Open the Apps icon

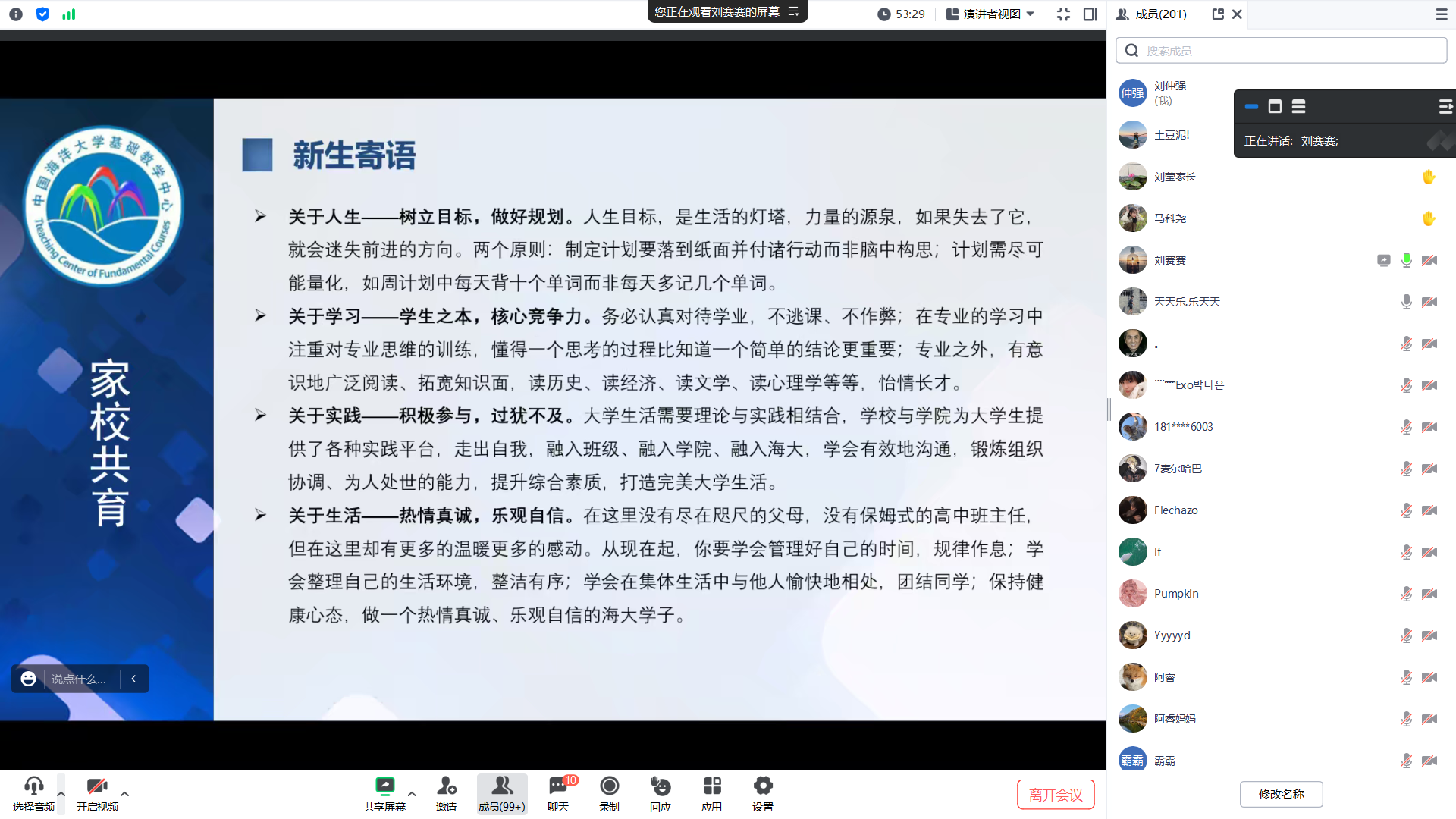(711, 786)
